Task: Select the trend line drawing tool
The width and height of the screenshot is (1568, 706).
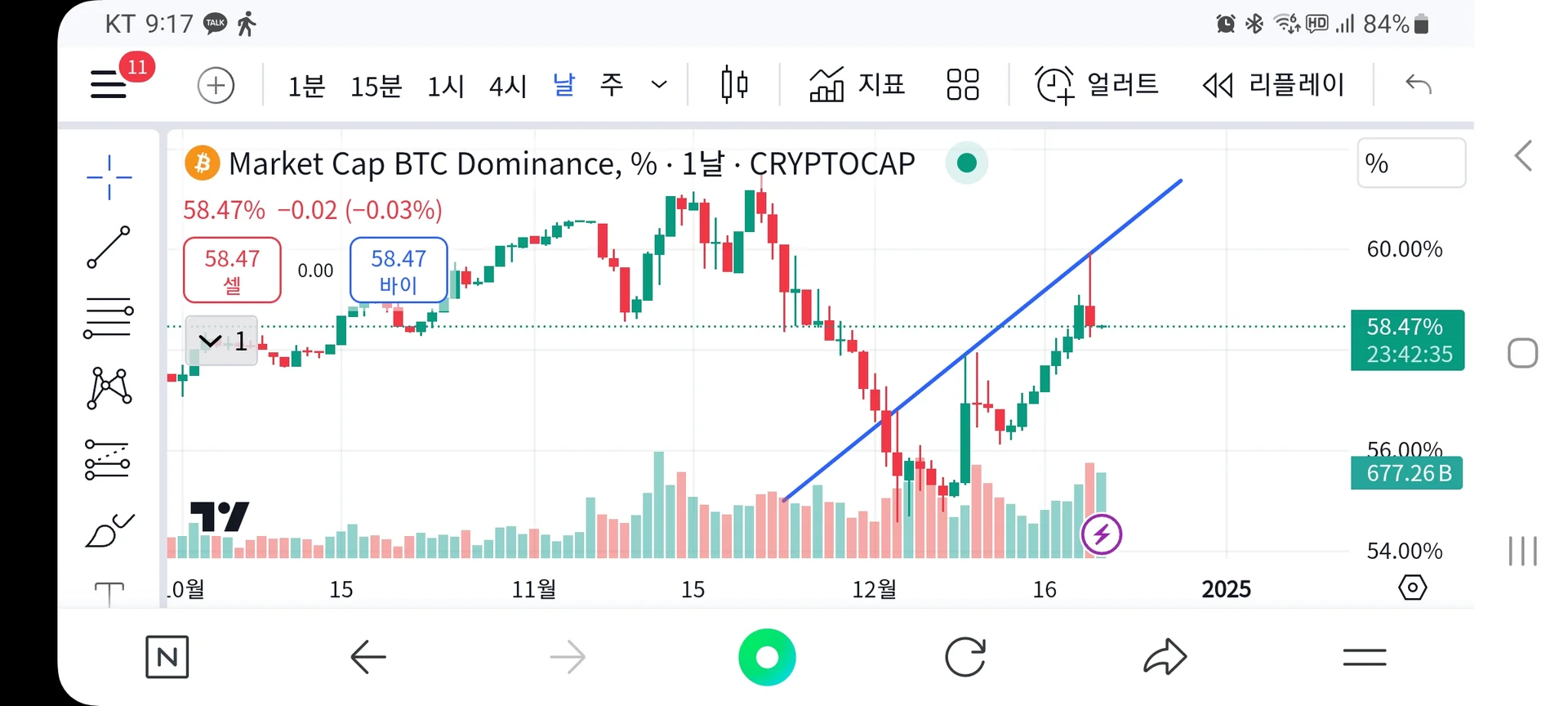Action: (109, 247)
